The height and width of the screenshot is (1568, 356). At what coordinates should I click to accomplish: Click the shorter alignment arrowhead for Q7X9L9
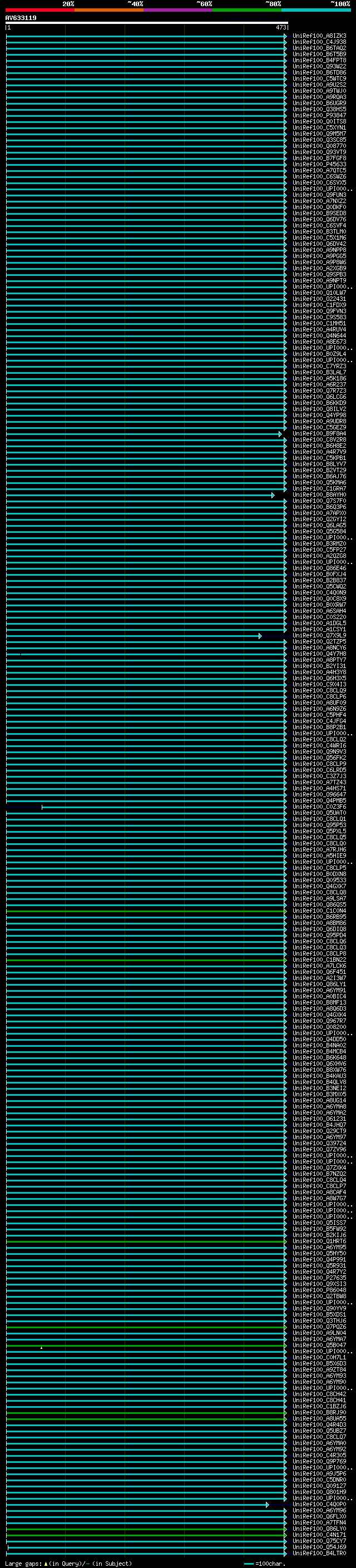(260, 636)
